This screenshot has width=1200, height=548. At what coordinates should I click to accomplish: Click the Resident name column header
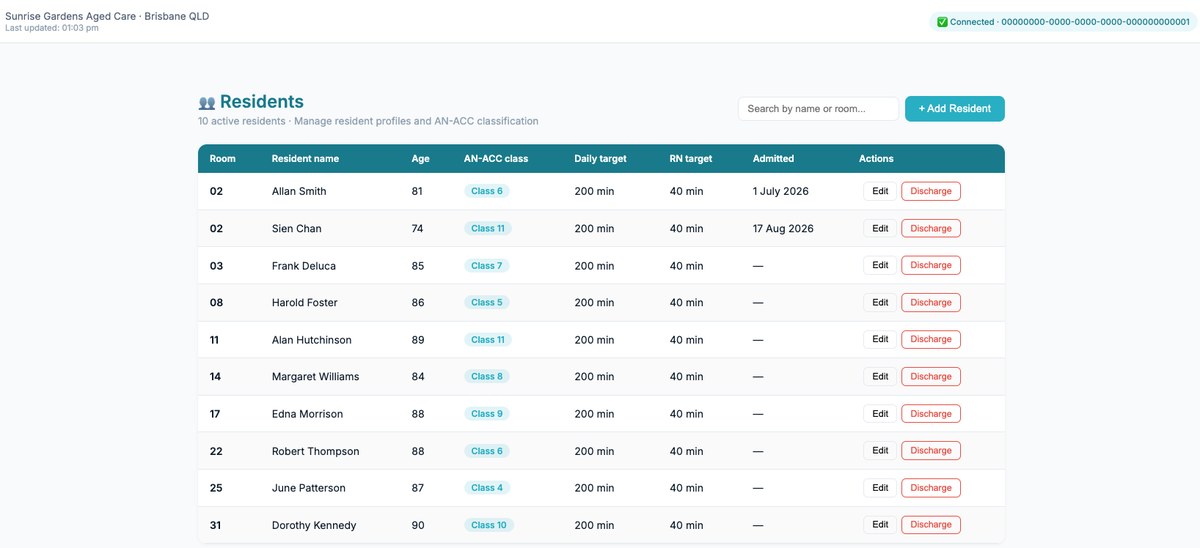(x=305, y=158)
